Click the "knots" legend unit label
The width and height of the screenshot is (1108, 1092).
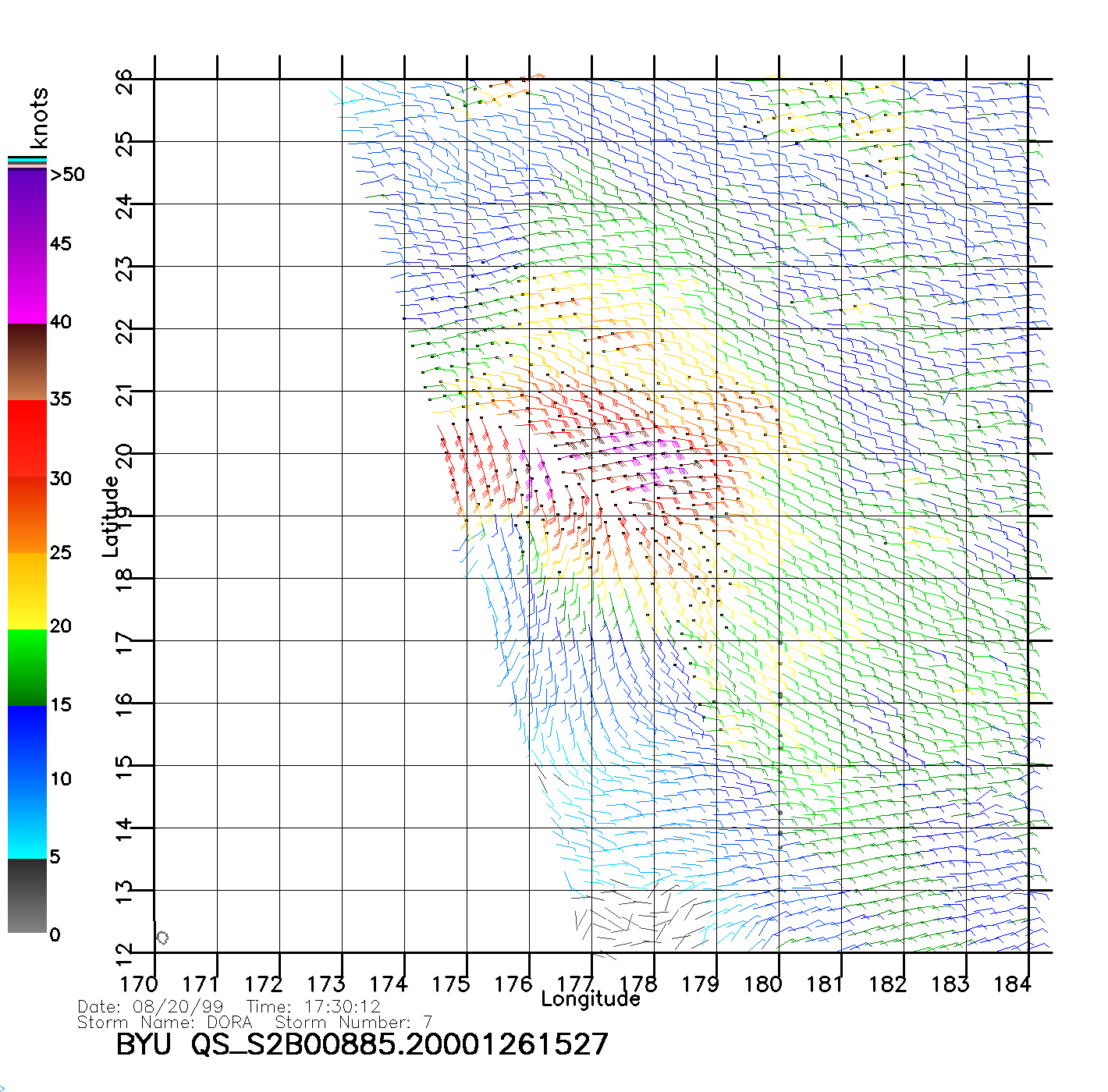coord(38,118)
